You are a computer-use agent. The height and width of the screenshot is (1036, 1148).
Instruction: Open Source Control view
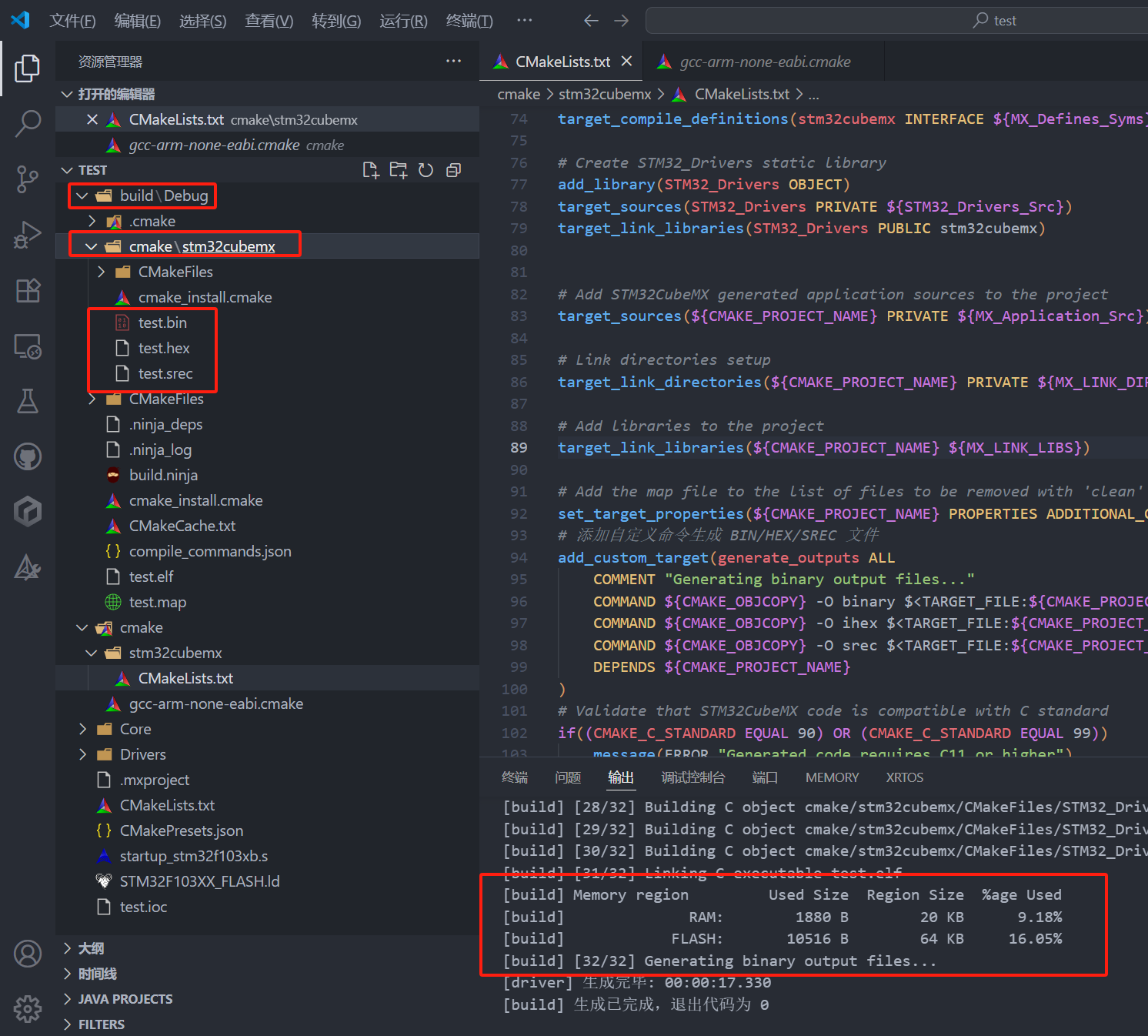coord(28,179)
